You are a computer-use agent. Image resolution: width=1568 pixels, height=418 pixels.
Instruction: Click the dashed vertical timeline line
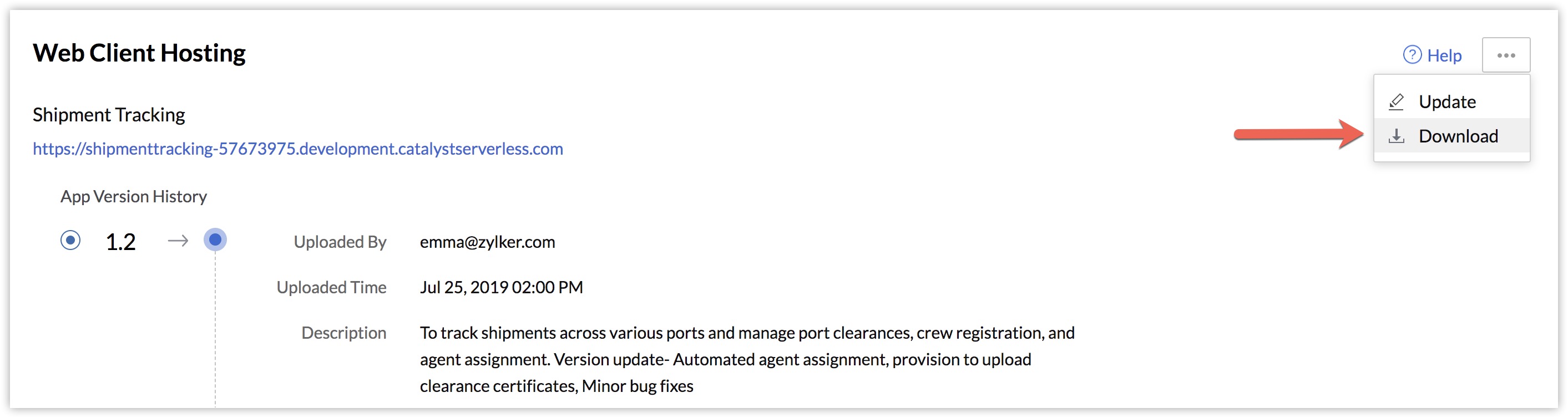215,329
